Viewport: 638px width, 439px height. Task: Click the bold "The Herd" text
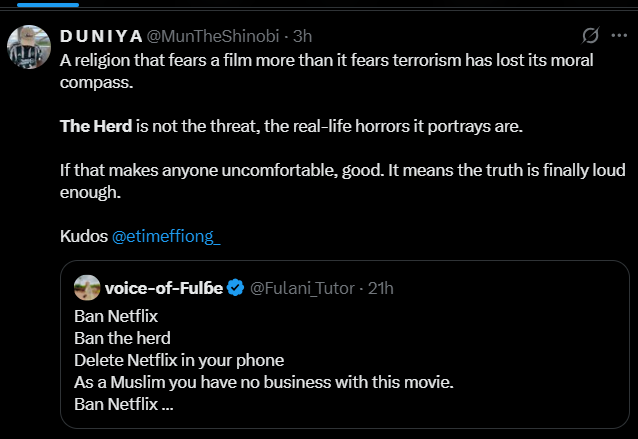tap(96, 126)
